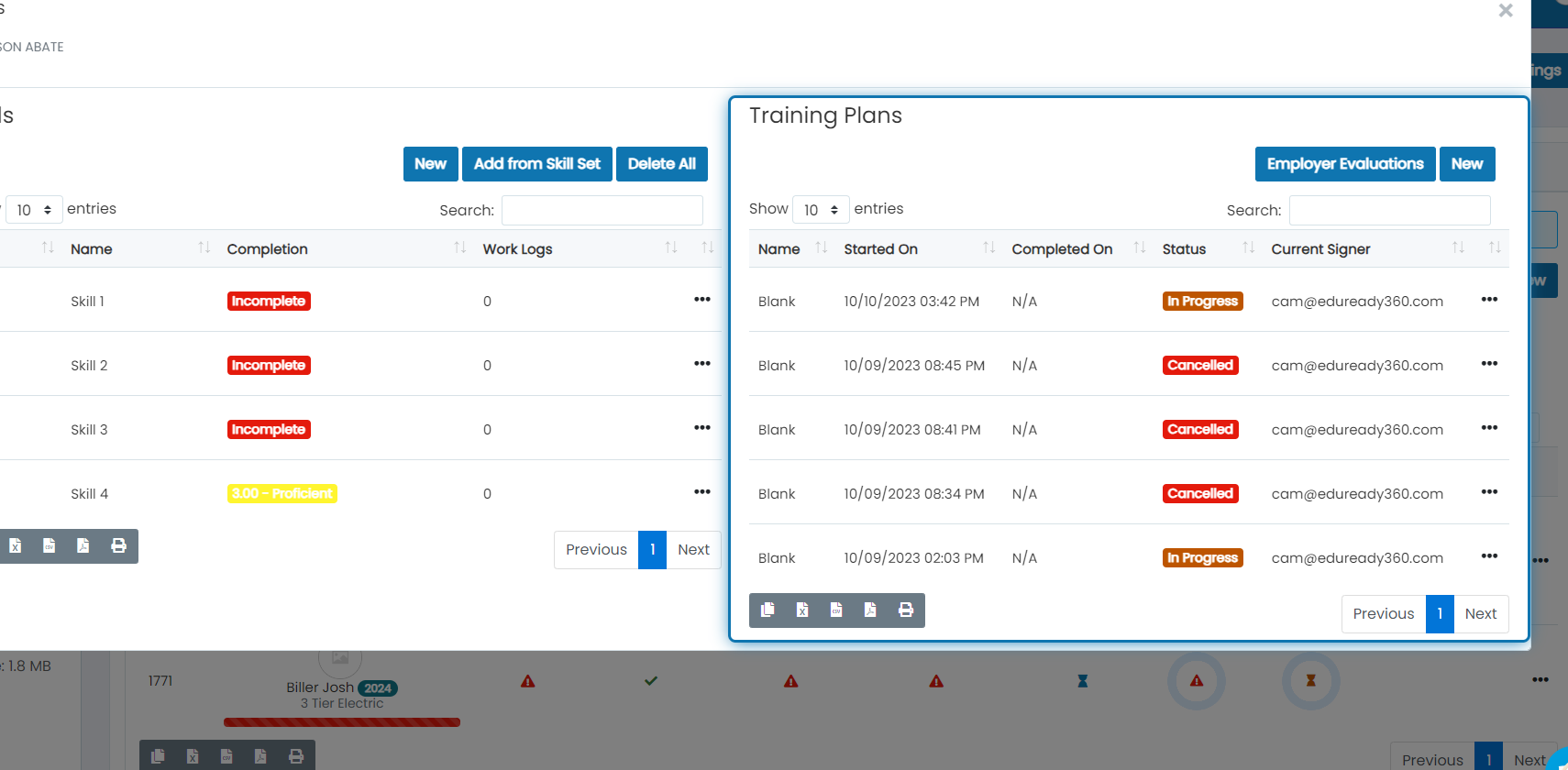The width and height of the screenshot is (1568, 770).
Task: Open skills table entries-per-page dropdown
Action: [x=34, y=210]
